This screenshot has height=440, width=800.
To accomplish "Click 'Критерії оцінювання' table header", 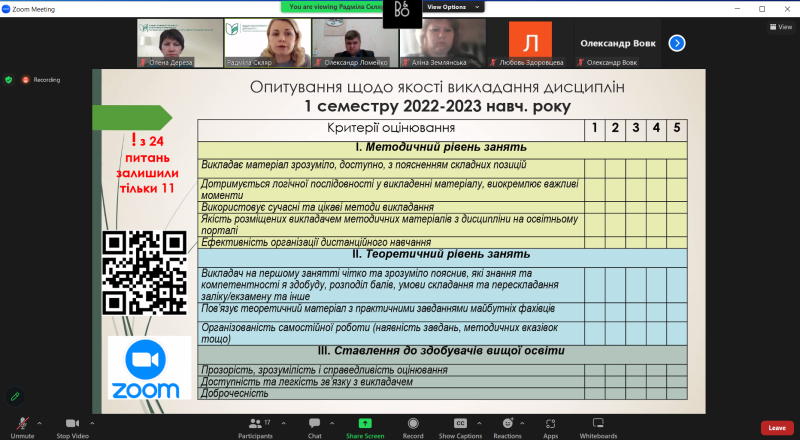I will pos(391,128).
